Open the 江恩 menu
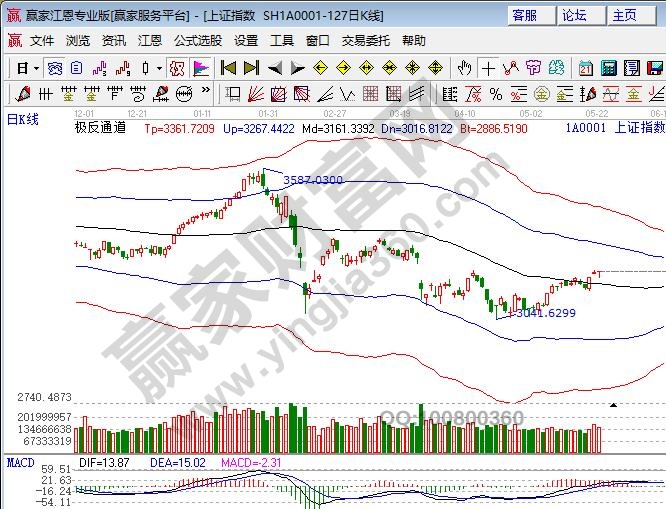Image resolution: width=666 pixels, height=509 pixels. [x=150, y=41]
